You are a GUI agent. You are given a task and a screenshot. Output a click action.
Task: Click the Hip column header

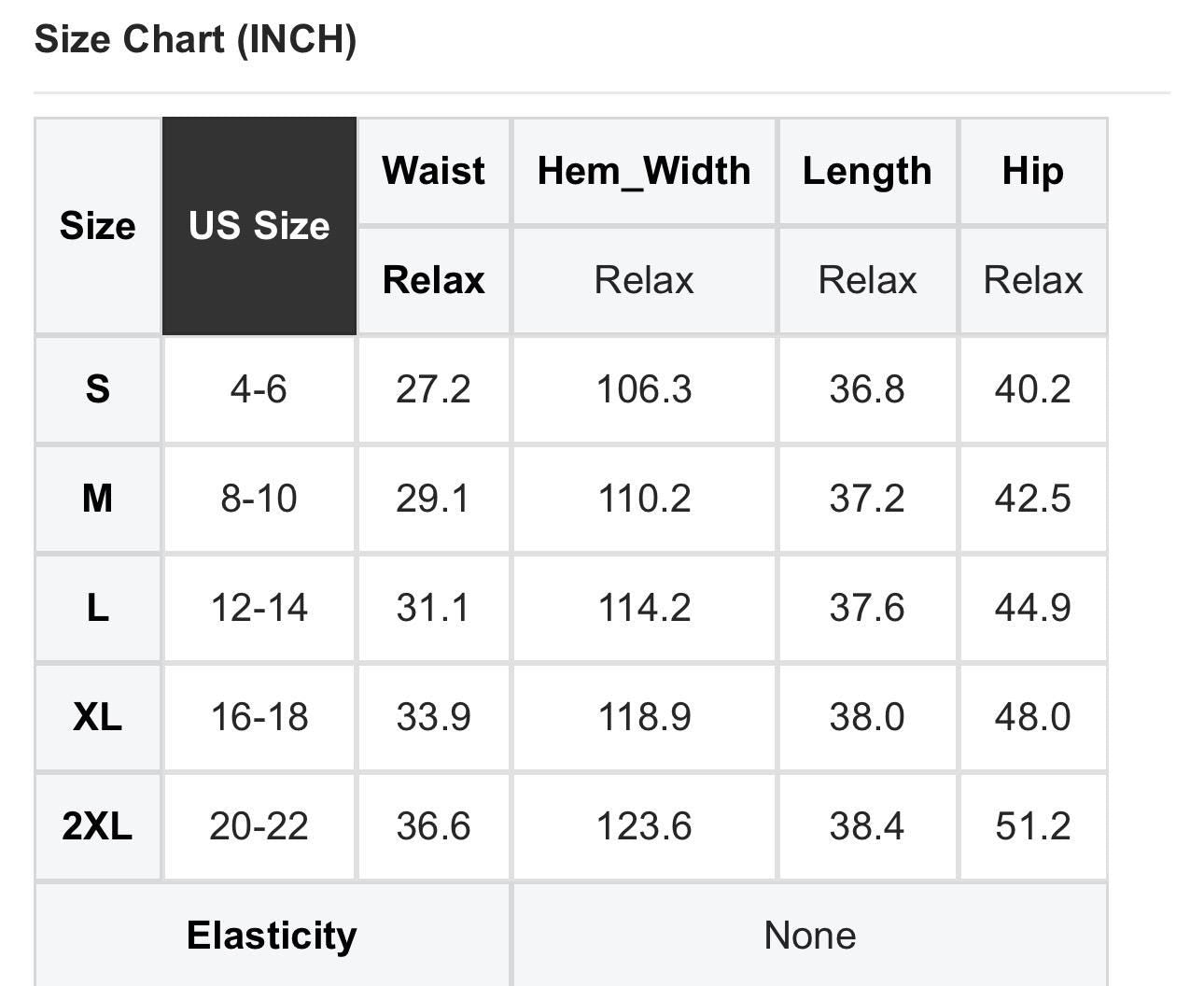[x=1032, y=171]
